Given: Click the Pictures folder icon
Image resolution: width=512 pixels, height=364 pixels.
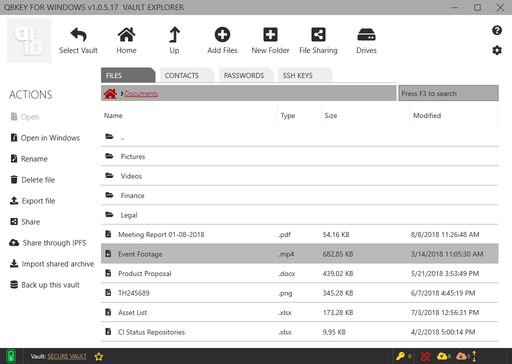Looking at the screenshot, I should tap(109, 156).
